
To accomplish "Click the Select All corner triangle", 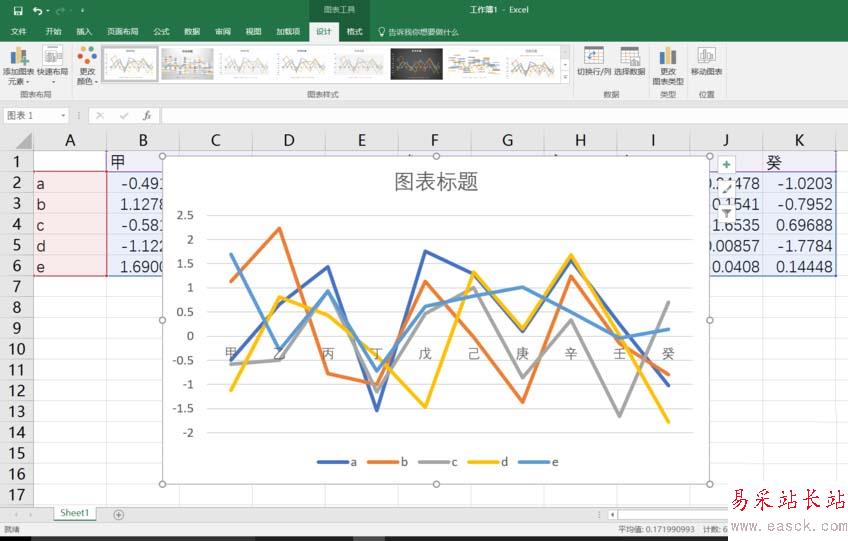I will [24, 141].
